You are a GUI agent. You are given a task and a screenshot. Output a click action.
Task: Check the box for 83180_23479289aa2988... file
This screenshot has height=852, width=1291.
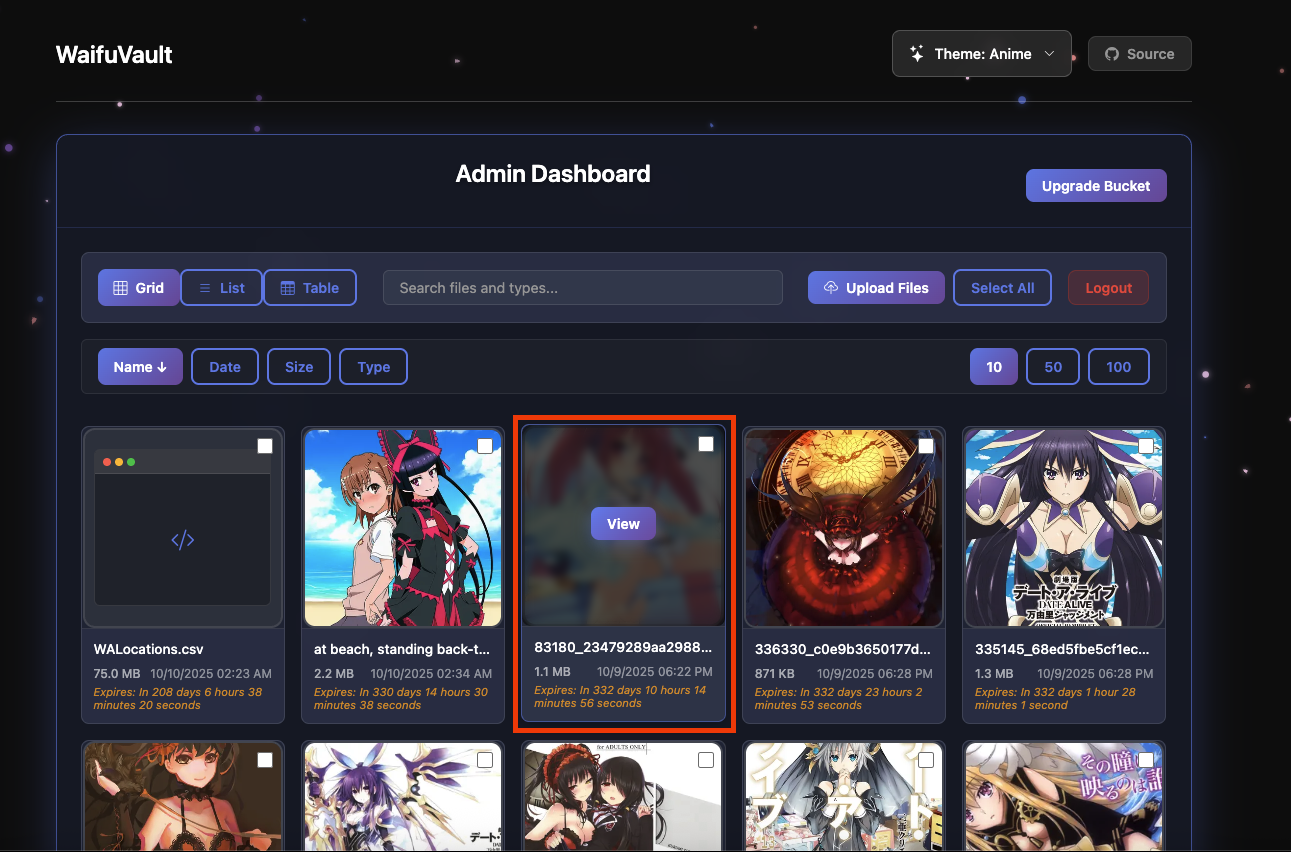(706, 444)
